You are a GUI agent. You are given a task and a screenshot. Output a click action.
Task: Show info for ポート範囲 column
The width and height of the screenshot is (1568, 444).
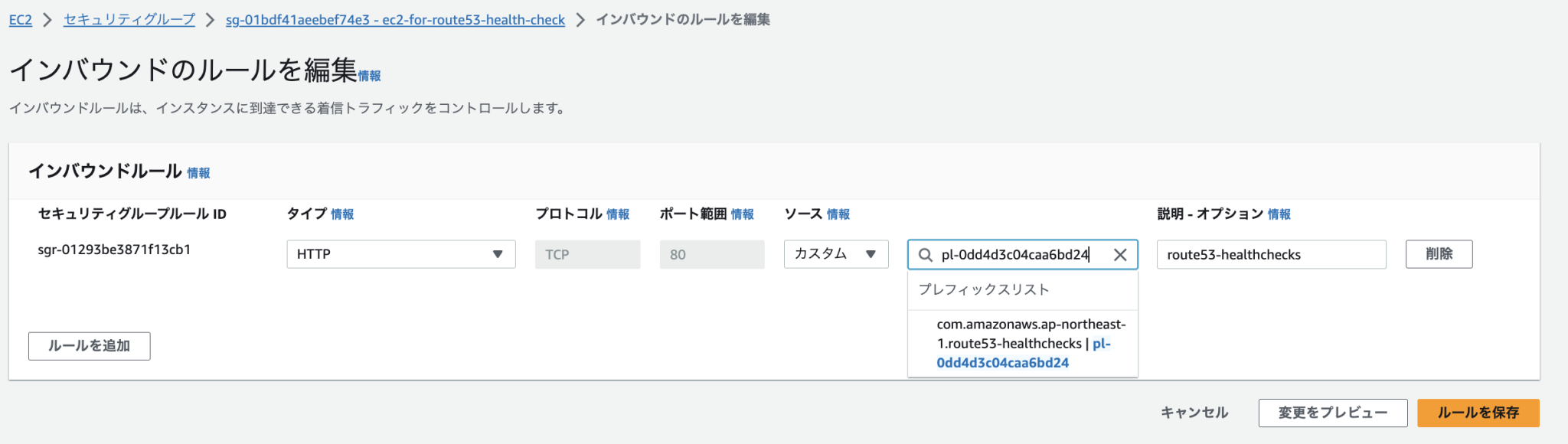[x=743, y=214]
